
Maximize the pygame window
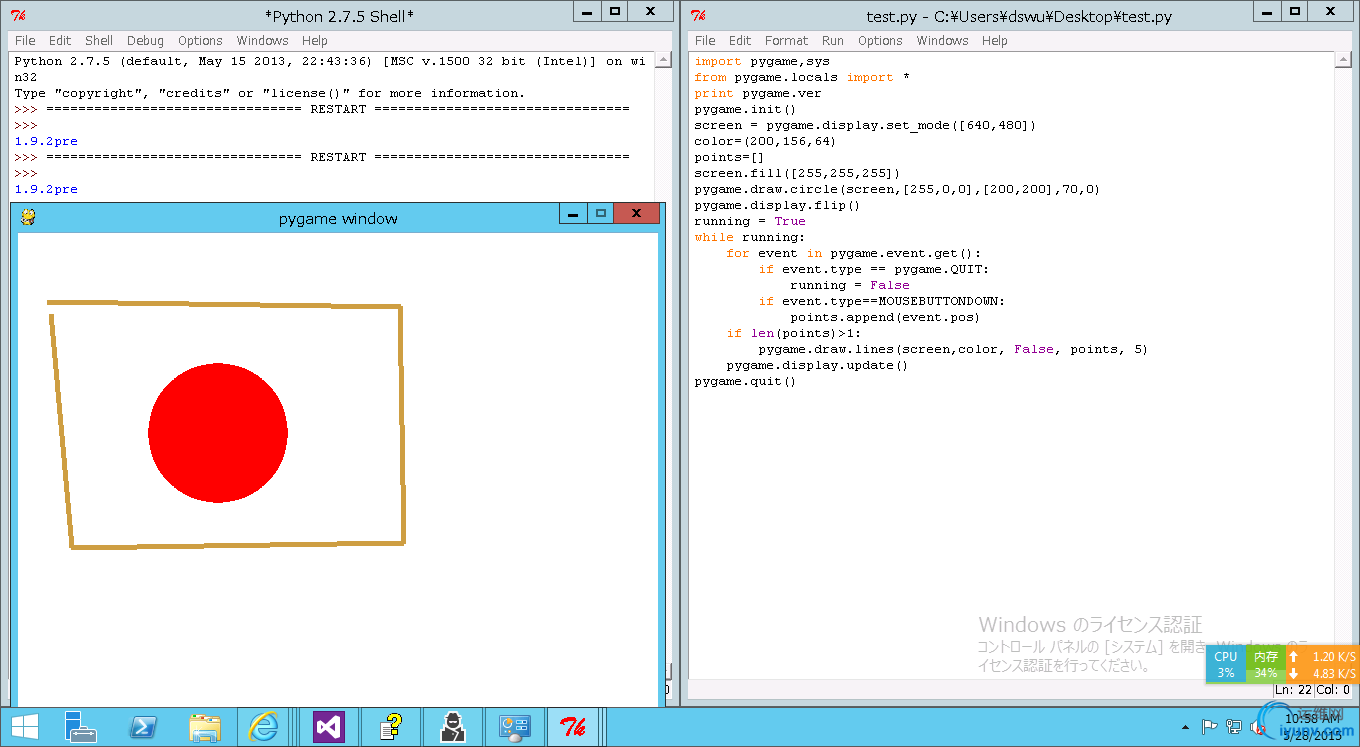coord(600,214)
